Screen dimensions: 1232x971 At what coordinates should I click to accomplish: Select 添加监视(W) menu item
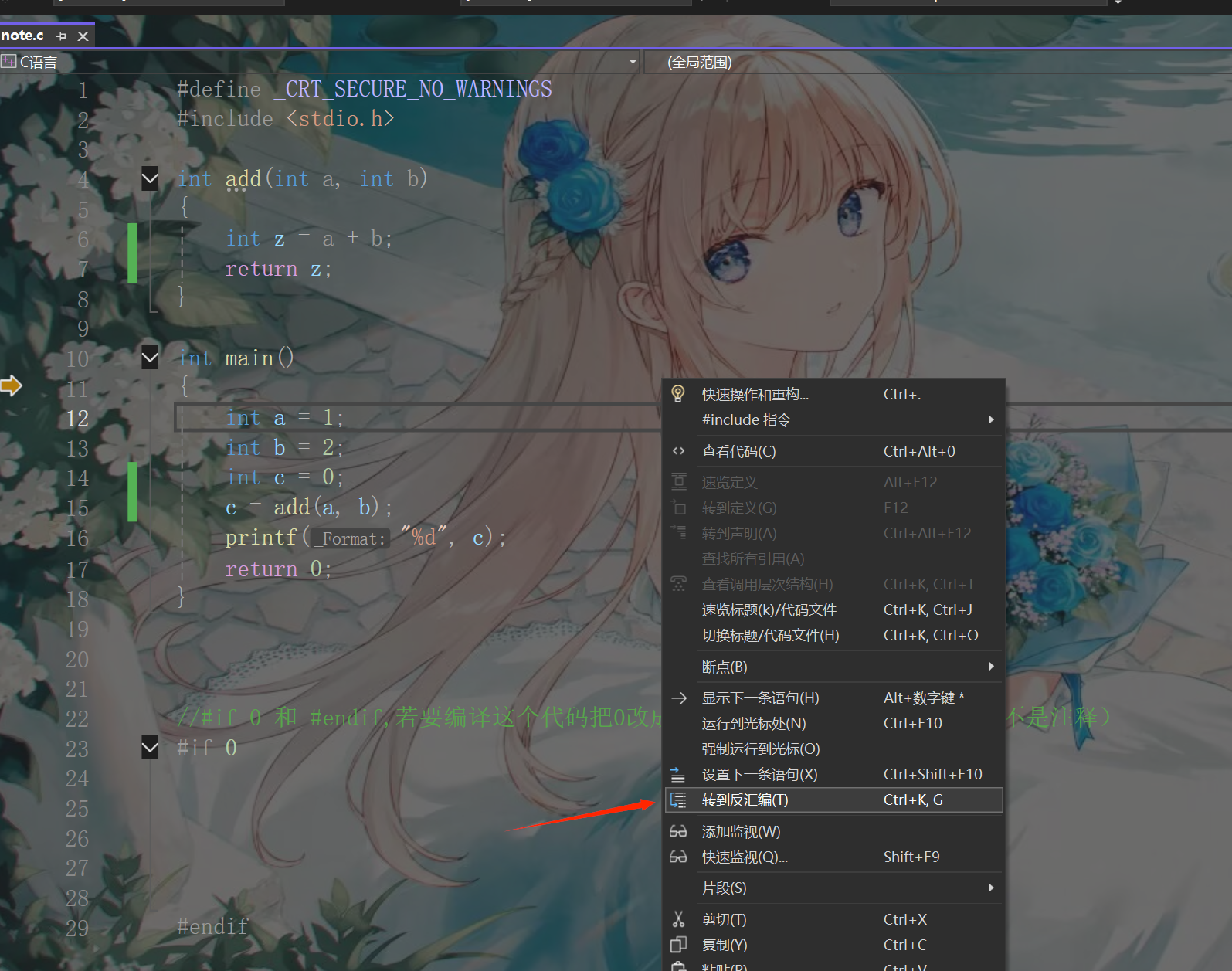[x=833, y=831]
